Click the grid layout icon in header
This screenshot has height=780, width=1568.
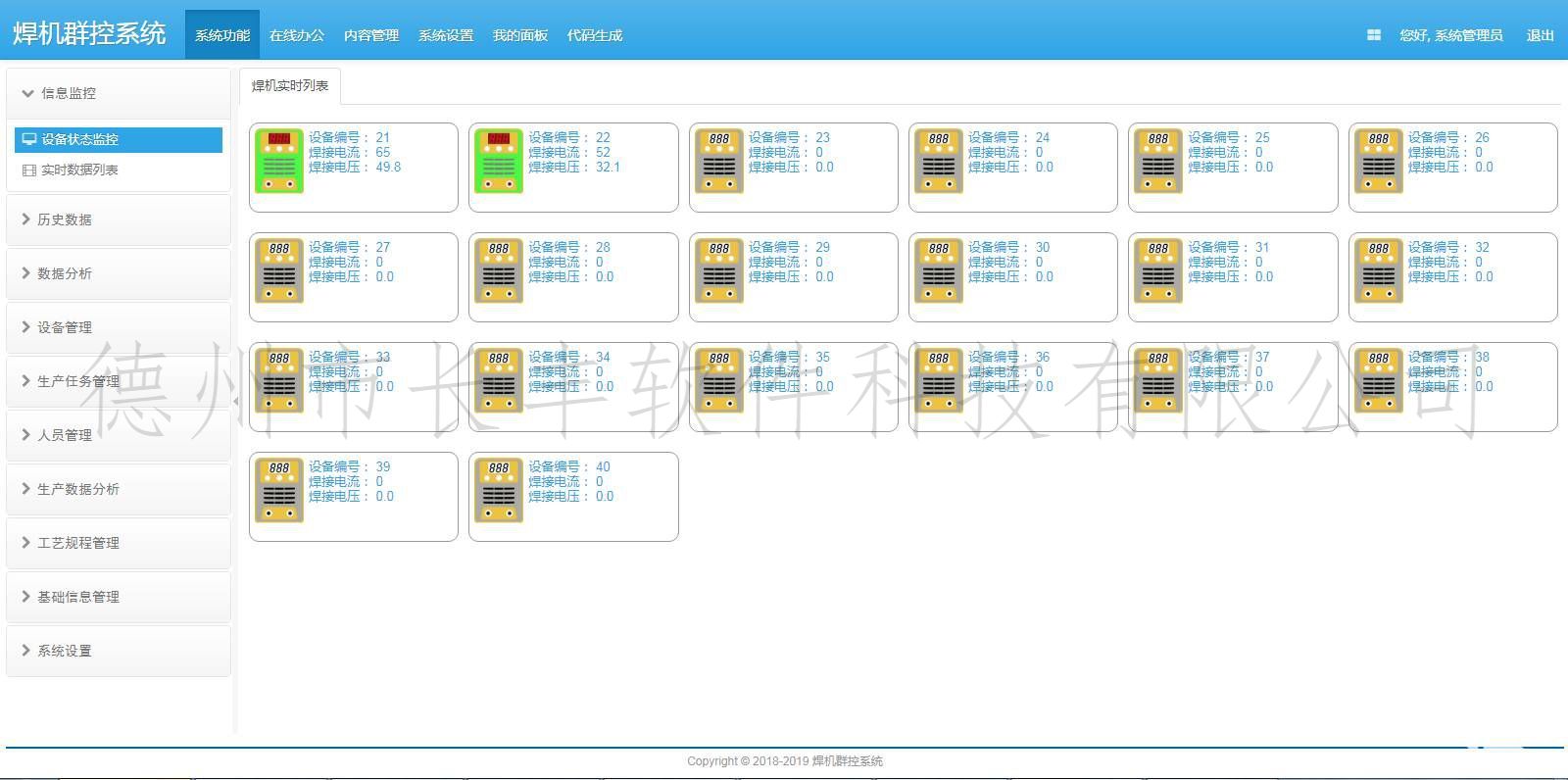click(1374, 35)
